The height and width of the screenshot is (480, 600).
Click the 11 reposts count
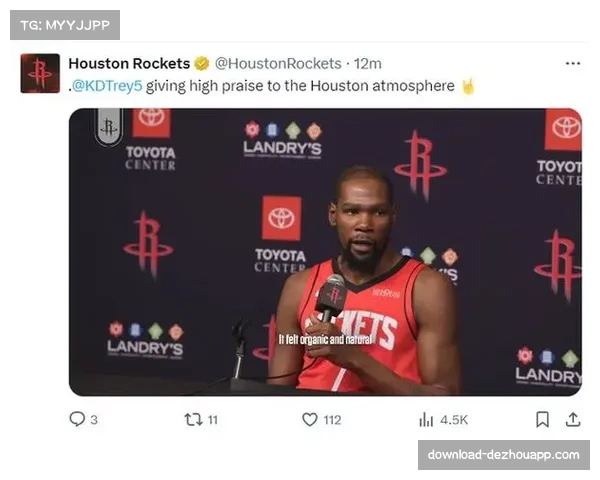click(x=213, y=420)
